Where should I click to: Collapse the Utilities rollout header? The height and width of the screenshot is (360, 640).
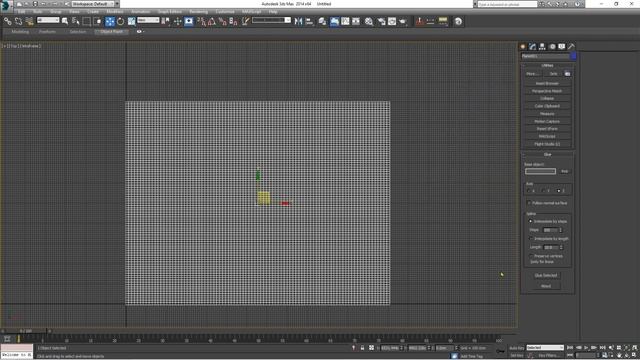547,65
